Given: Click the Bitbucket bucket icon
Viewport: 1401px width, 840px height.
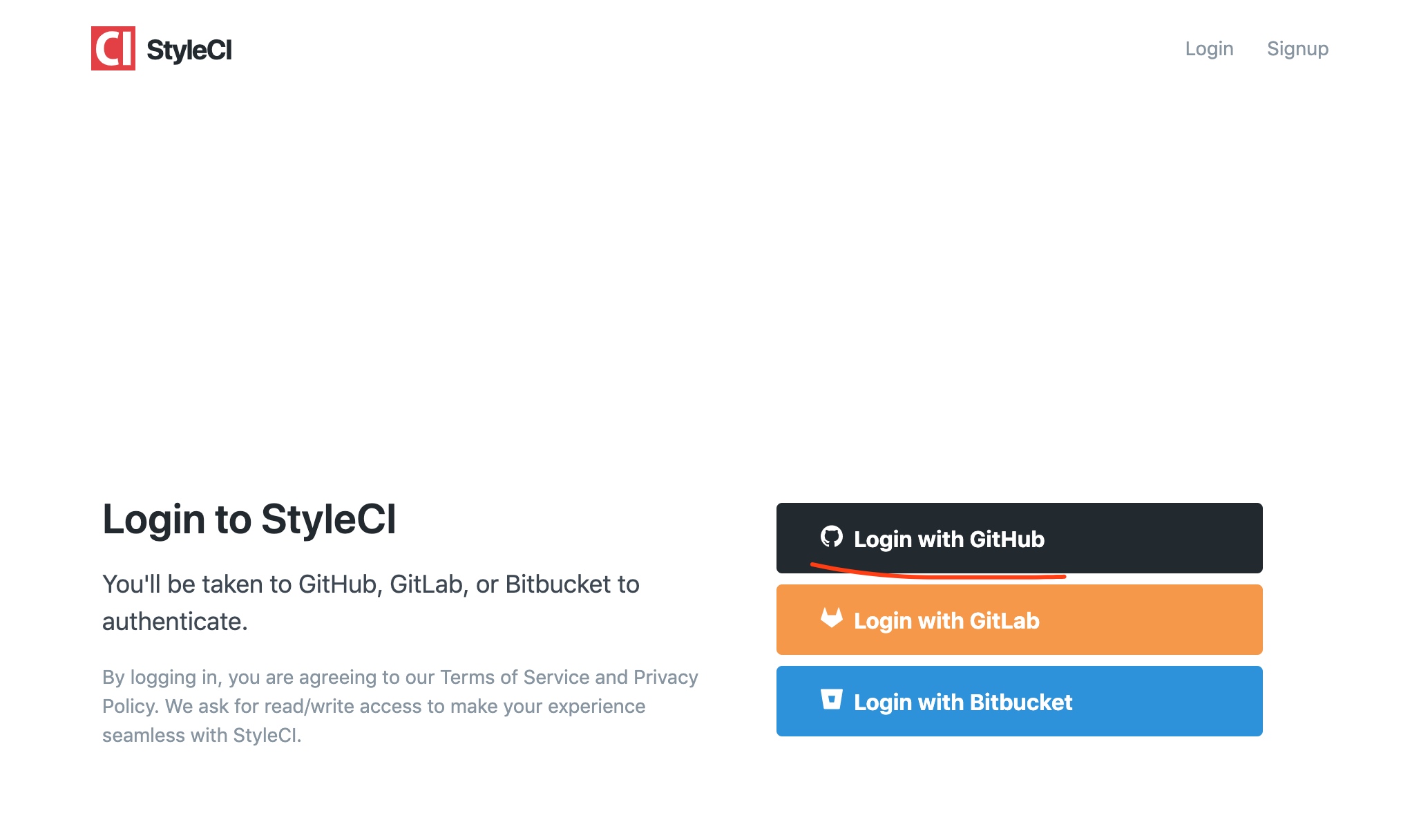Looking at the screenshot, I should (x=832, y=699).
